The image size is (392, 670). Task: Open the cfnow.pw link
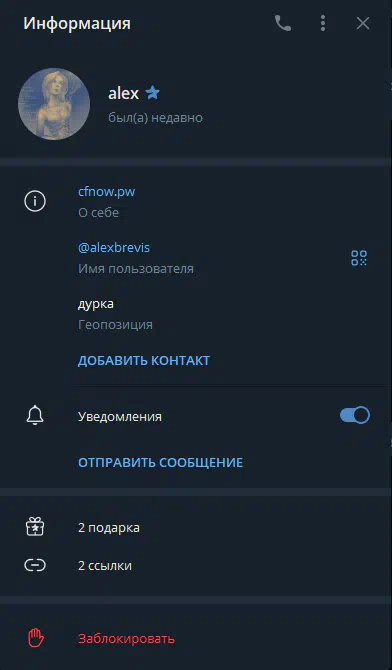click(x=106, y=191)
